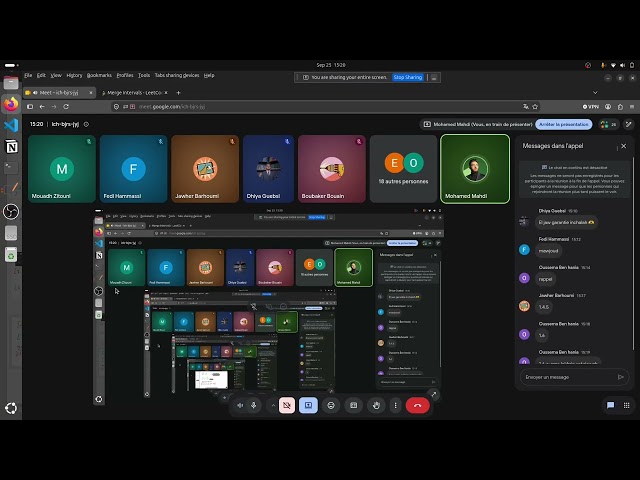Open the File menu
This screenshot has height=480, width=640.
tap(28, 75)
